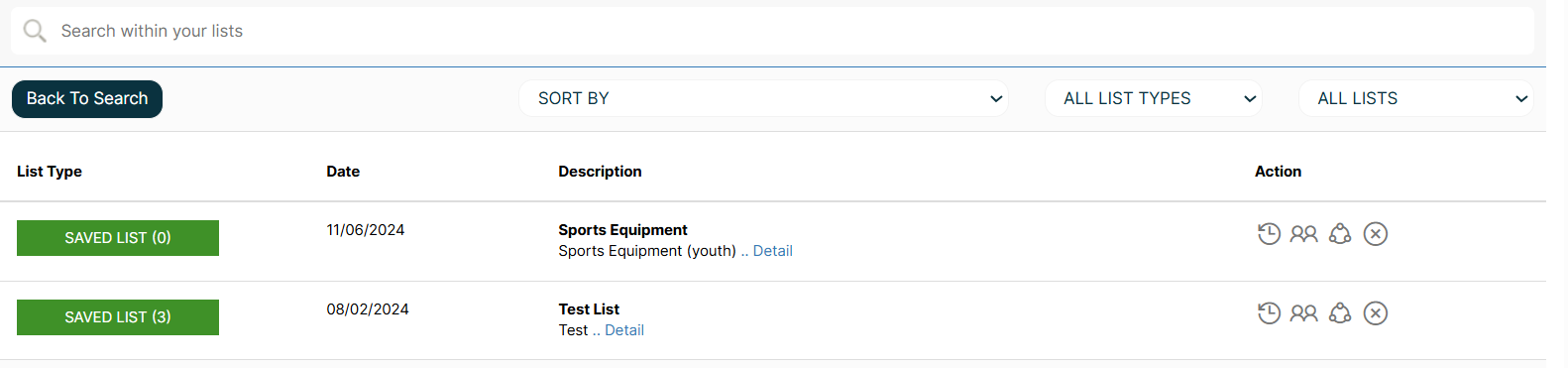This screenshot has height=368, width=1568.
Task: Click the Date column header
Action: coord(343,172)
